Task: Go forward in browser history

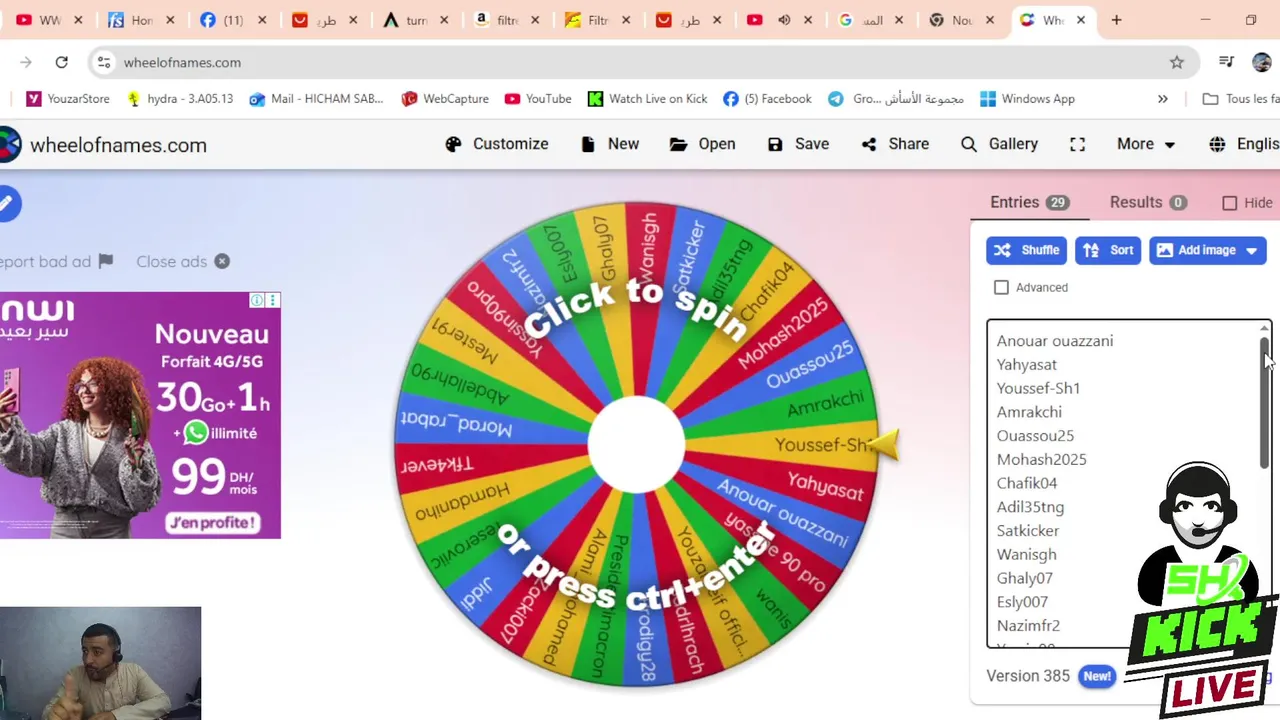Action: point(25,62)
